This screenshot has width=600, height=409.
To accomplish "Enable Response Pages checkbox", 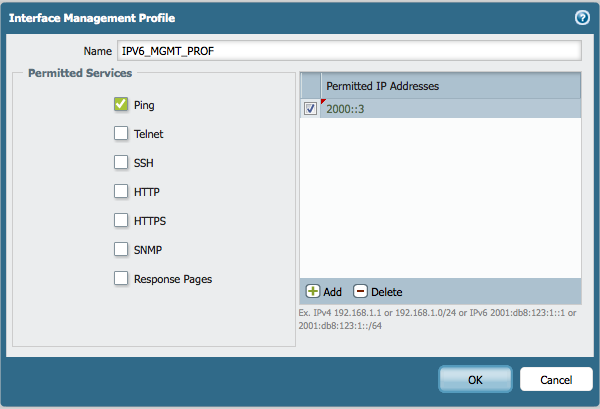I will [121, 279].
